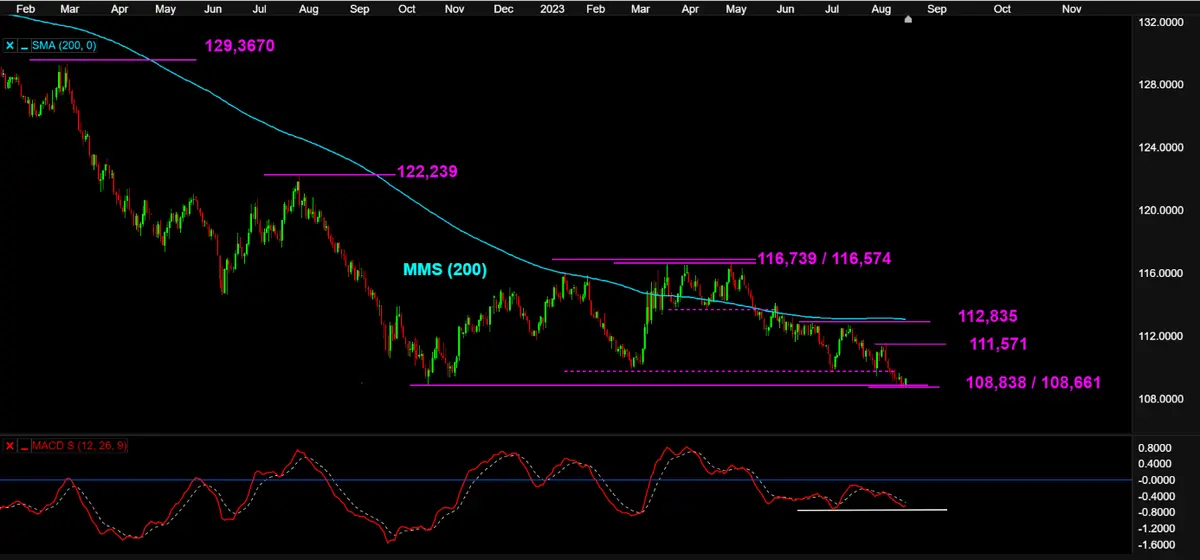
Task: Select the 129,3670 resistance label
Action: click(x=239, y=46)
